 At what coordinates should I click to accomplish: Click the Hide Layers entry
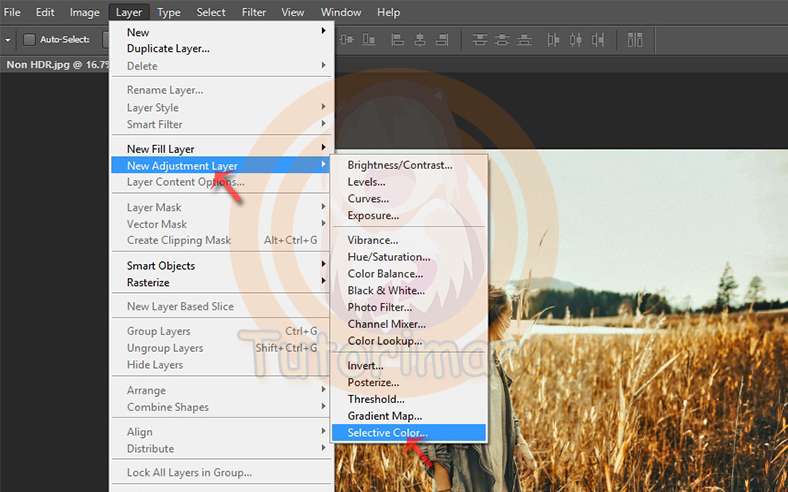(220, 365)
